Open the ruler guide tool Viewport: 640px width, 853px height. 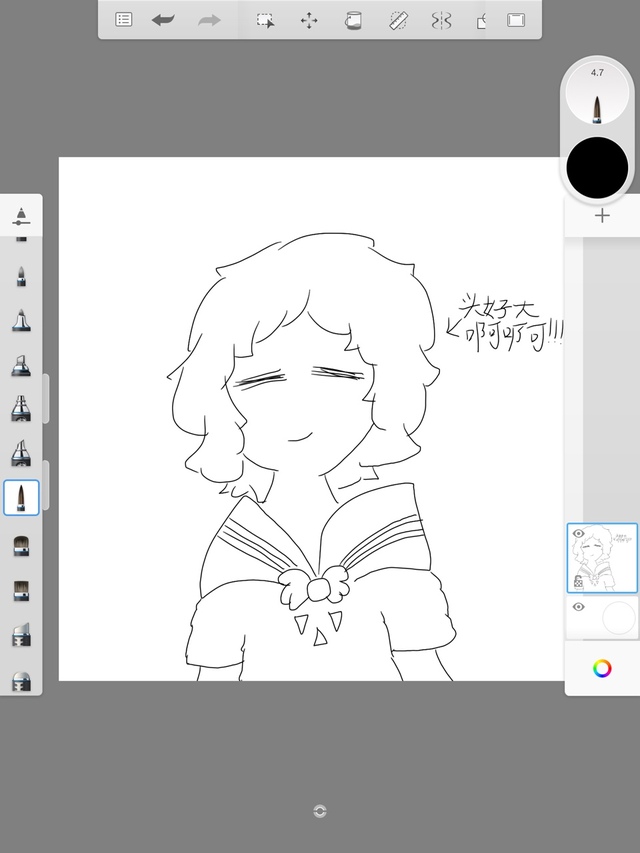coord(398,20)
